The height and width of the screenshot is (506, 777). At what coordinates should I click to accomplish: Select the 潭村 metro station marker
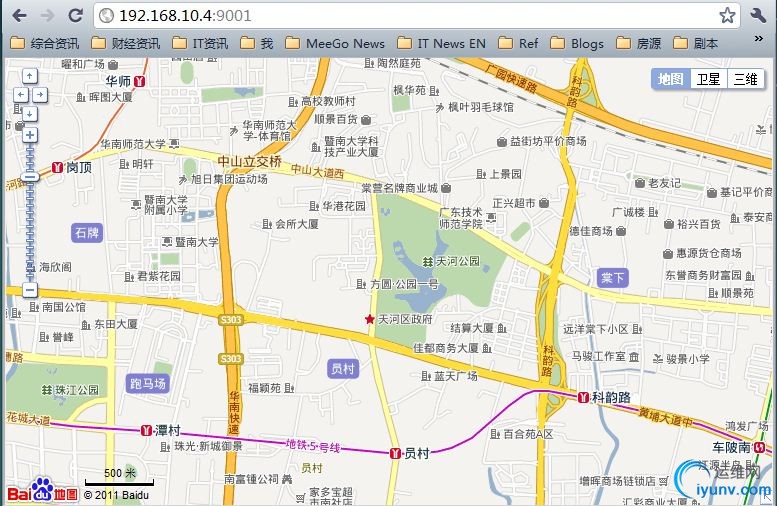(146, 430)
